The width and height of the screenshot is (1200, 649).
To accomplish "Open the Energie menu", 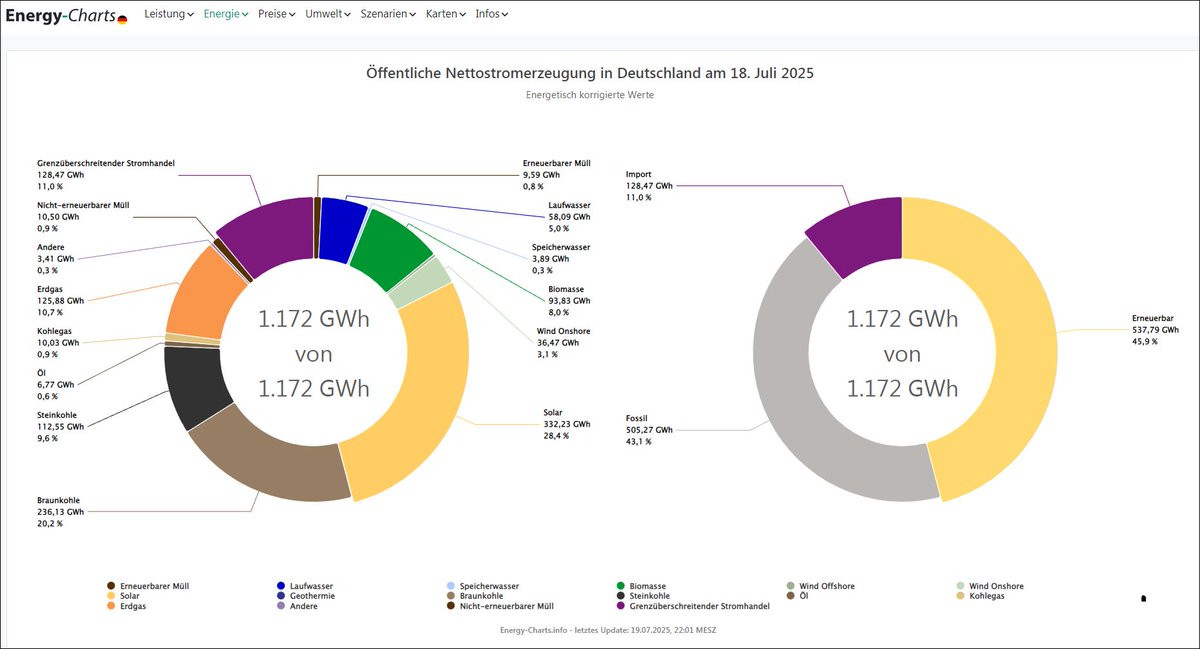I will point(225,14).
